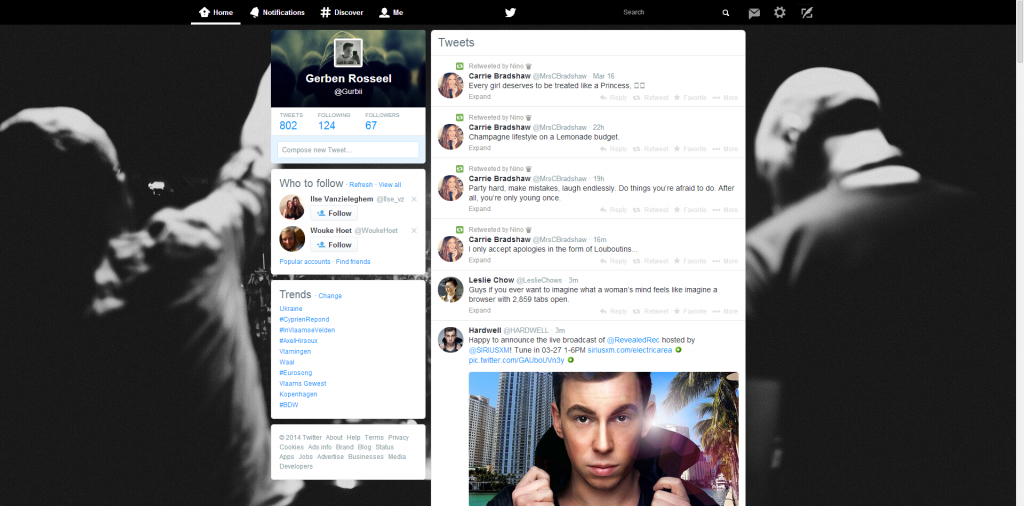Image resolution: width=1024 pixels, height=506 pixels.
Task: Open the Developers footer link
Action: click(x=296, y=466)
